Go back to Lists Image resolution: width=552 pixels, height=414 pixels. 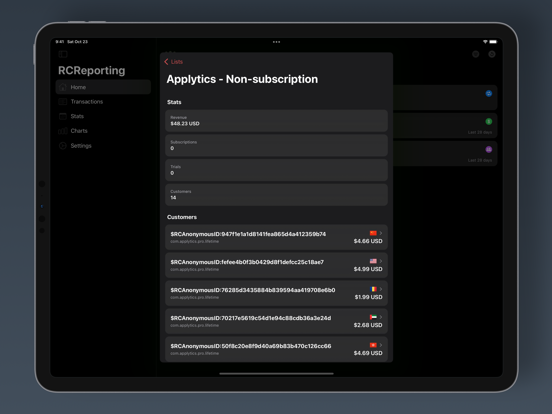(173, 62)
